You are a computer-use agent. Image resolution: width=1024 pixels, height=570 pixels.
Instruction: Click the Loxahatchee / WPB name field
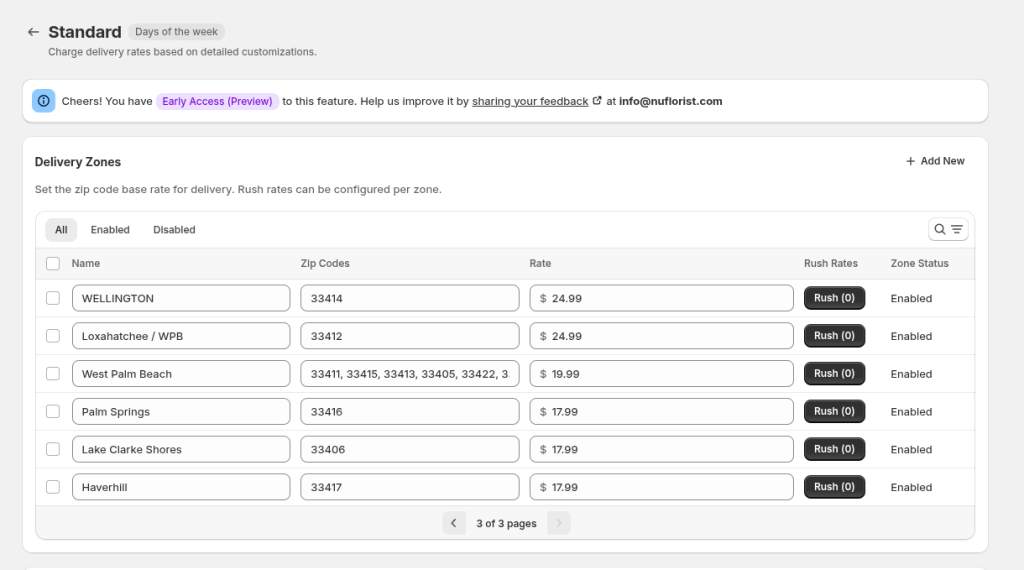point(181,336)
